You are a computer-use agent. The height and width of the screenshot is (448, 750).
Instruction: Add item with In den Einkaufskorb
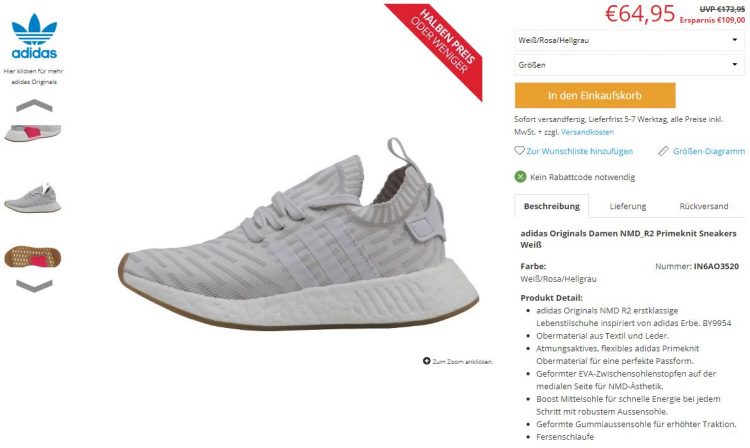click(595, 95)
